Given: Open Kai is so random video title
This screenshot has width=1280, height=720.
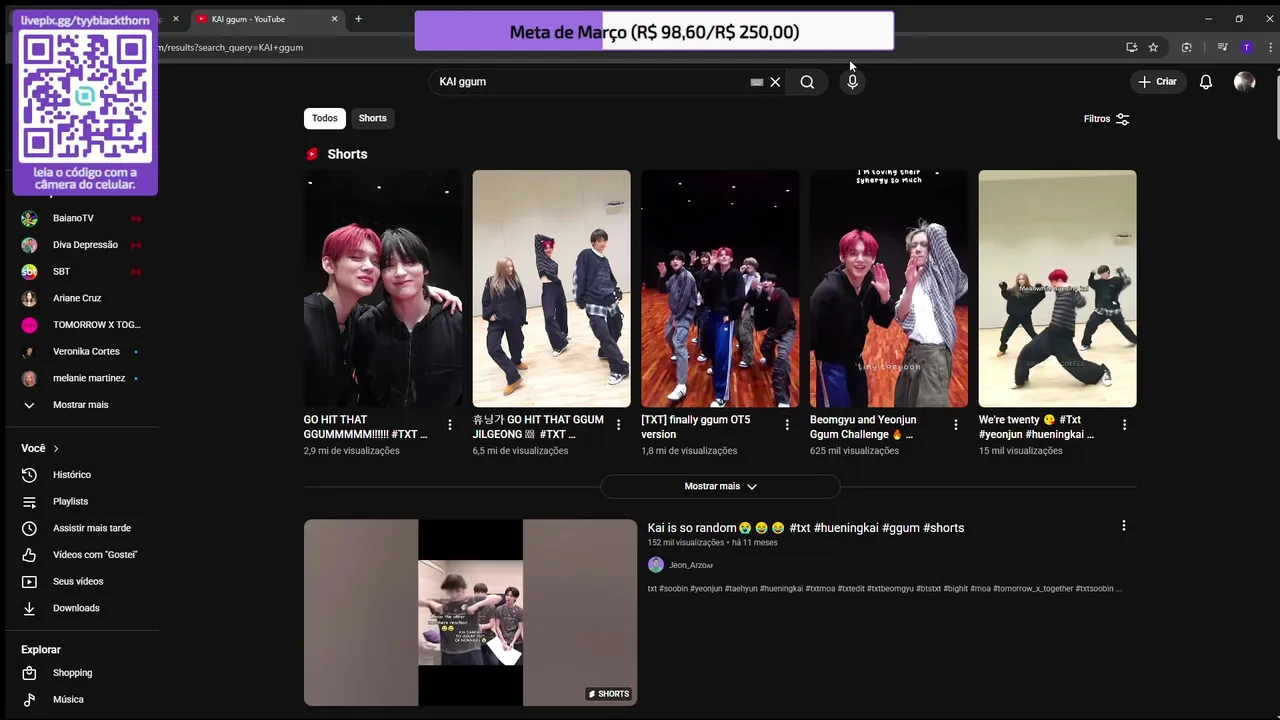Looking at the screenshot, I should point(806,528).
